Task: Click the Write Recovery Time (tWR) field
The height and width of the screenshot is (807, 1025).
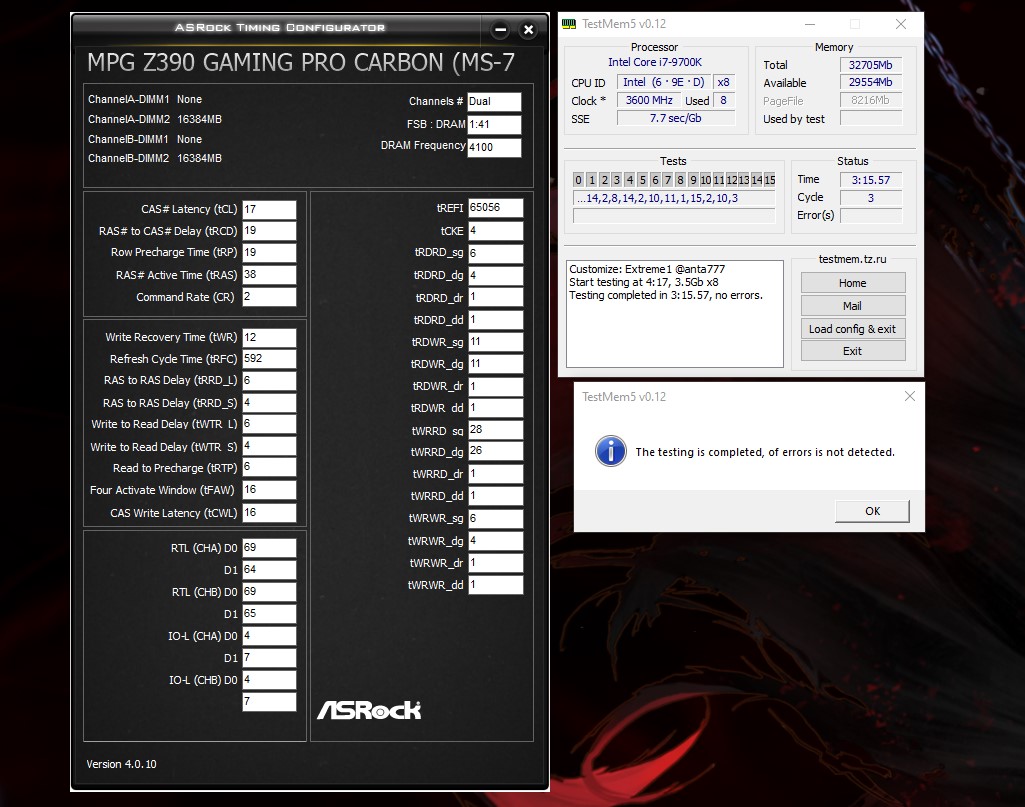Action: point(269,338)
